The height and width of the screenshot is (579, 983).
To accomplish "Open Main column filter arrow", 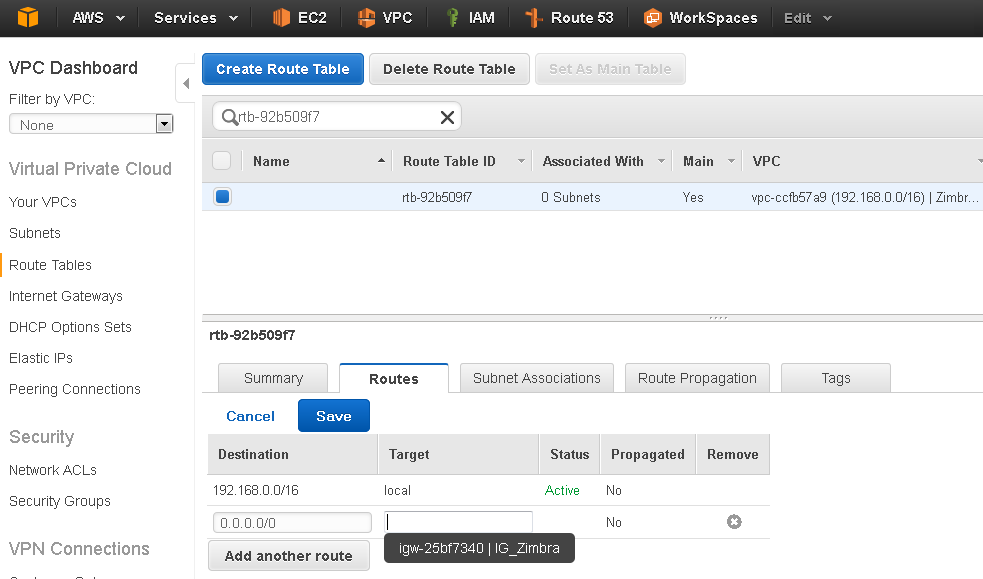I will pos(731,161).
